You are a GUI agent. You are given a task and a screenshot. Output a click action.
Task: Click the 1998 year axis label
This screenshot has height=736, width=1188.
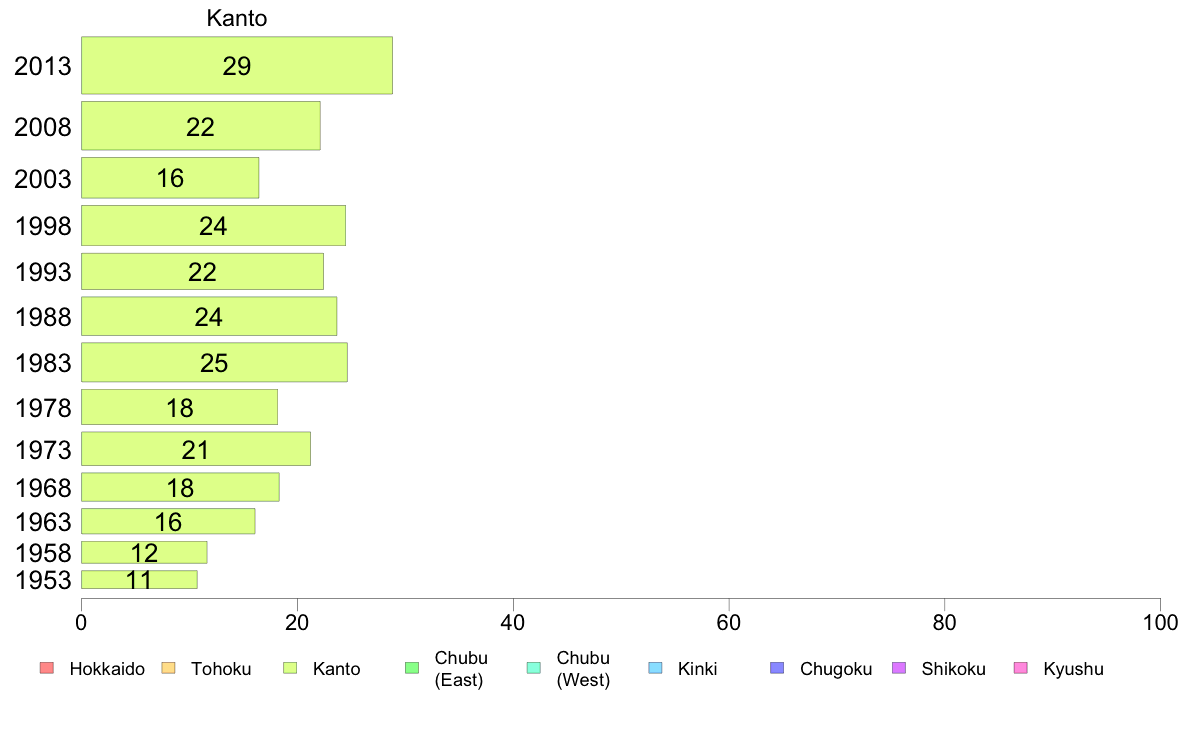pos(43,226)
